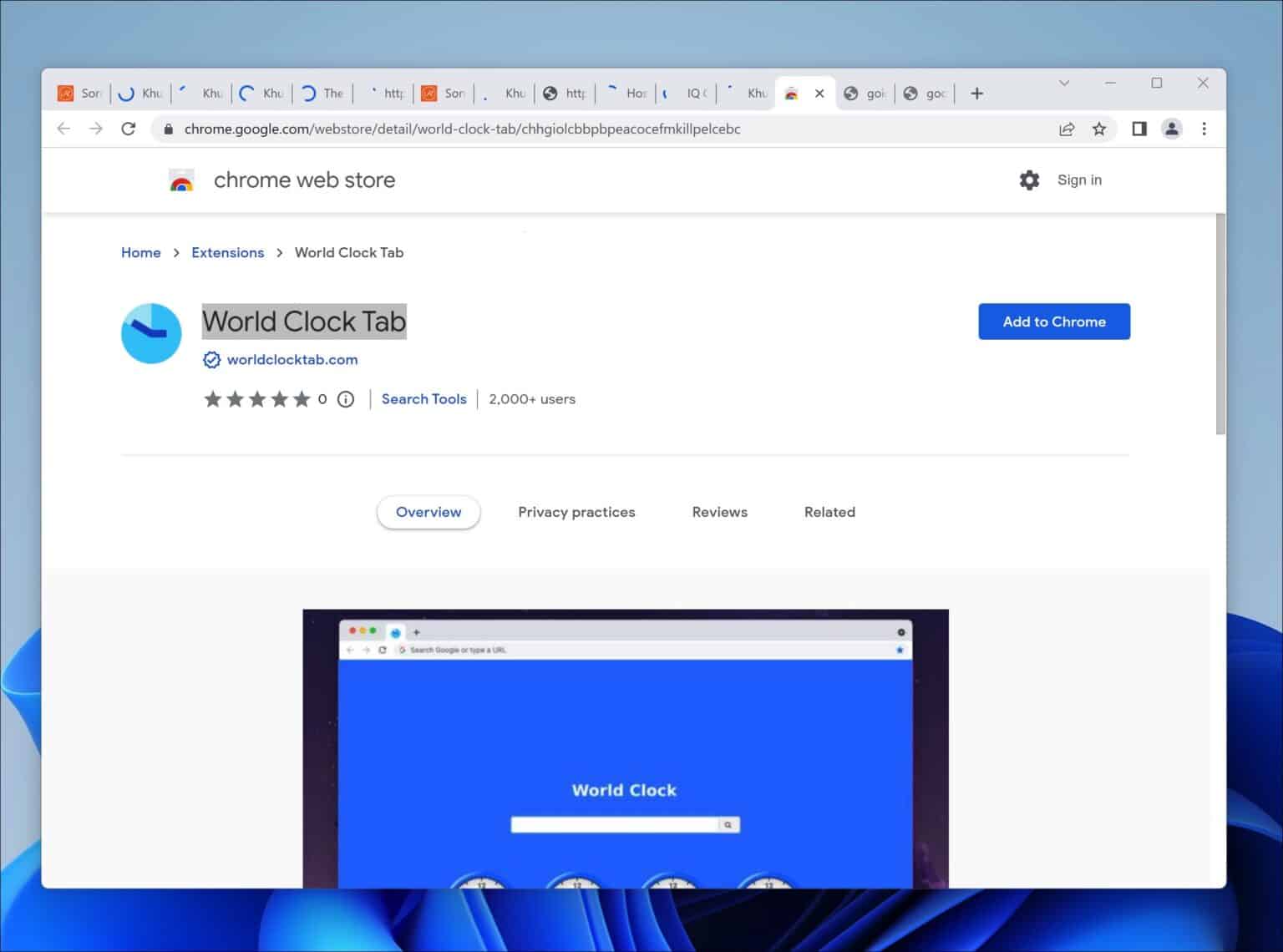Viewport: 1283px width, 952px height.
Task: Open the Chrome Web Store home logo
Action: [x=181, y=180]
